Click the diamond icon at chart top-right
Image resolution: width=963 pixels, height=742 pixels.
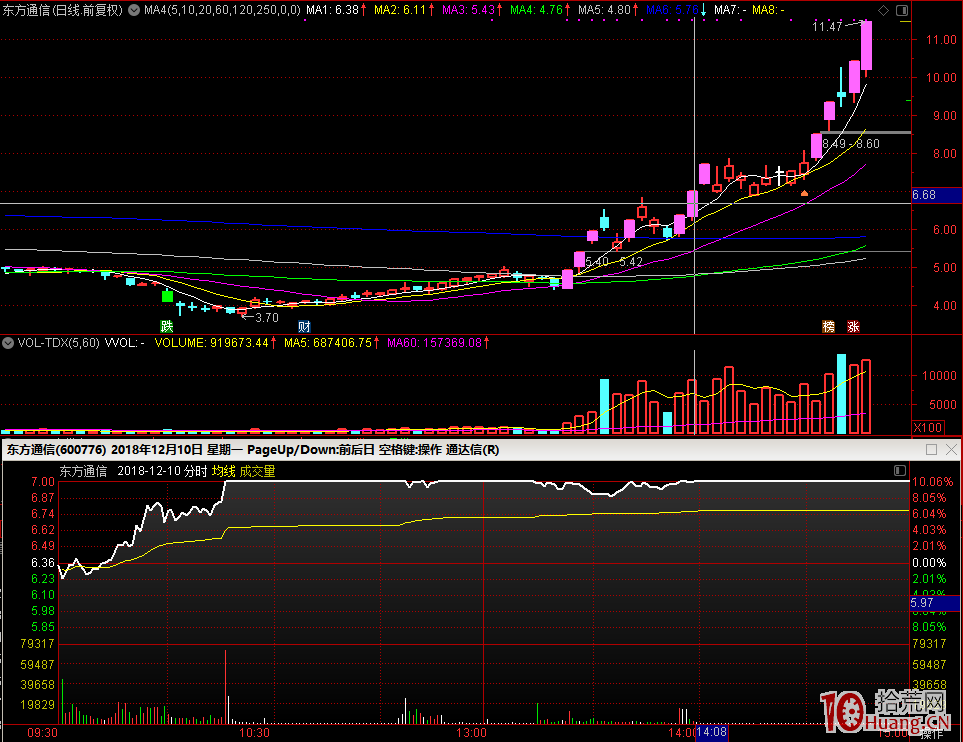[881, 10]
